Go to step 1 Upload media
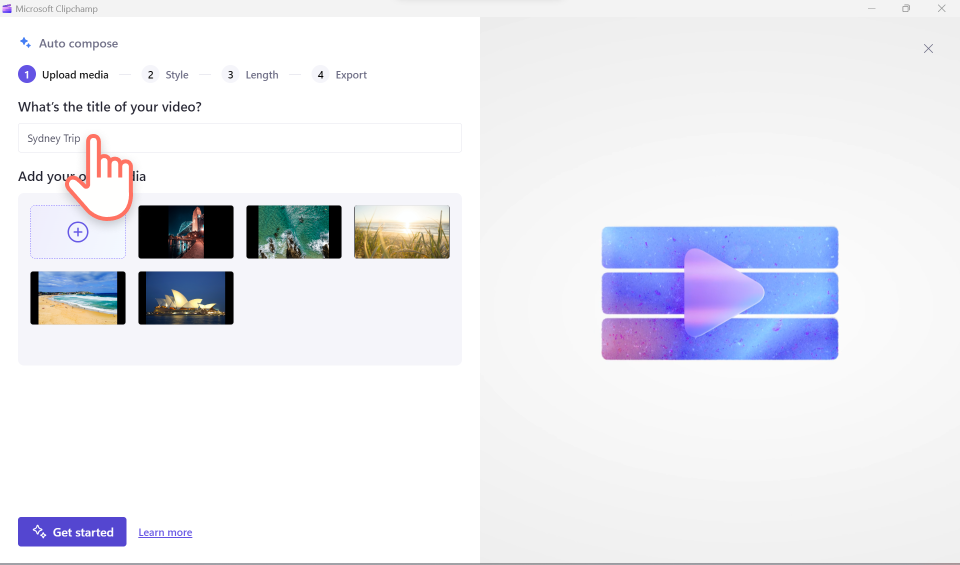 [64, 75]
